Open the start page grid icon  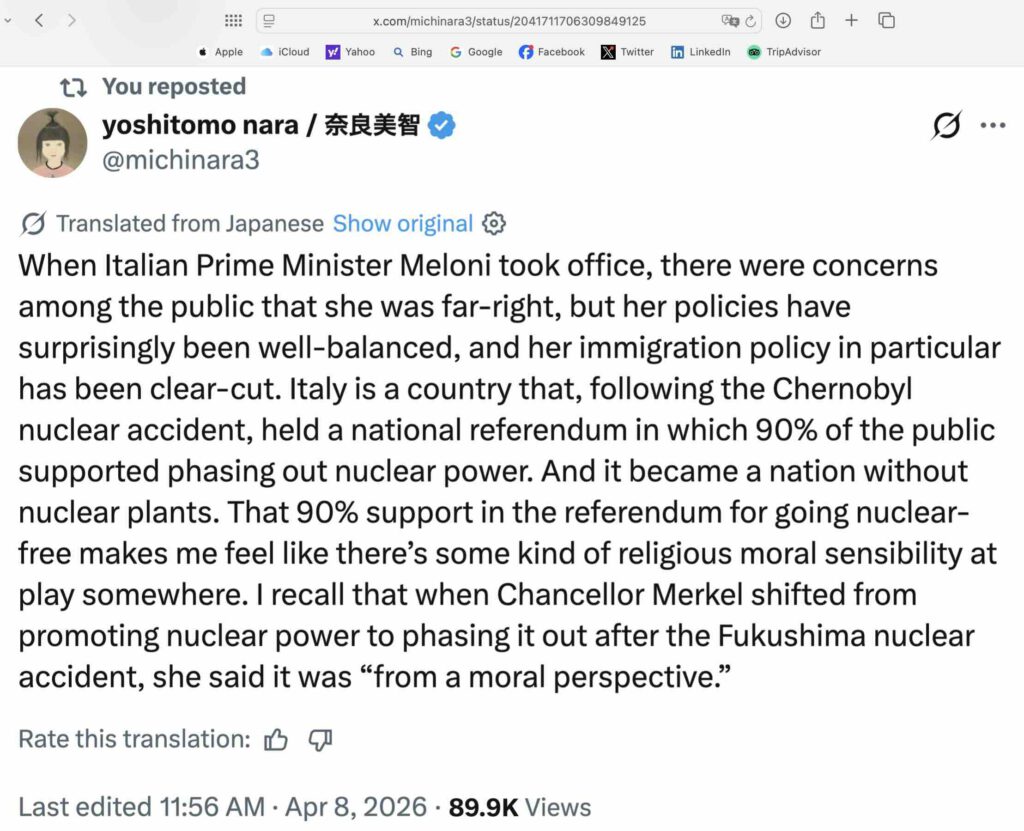233,20
